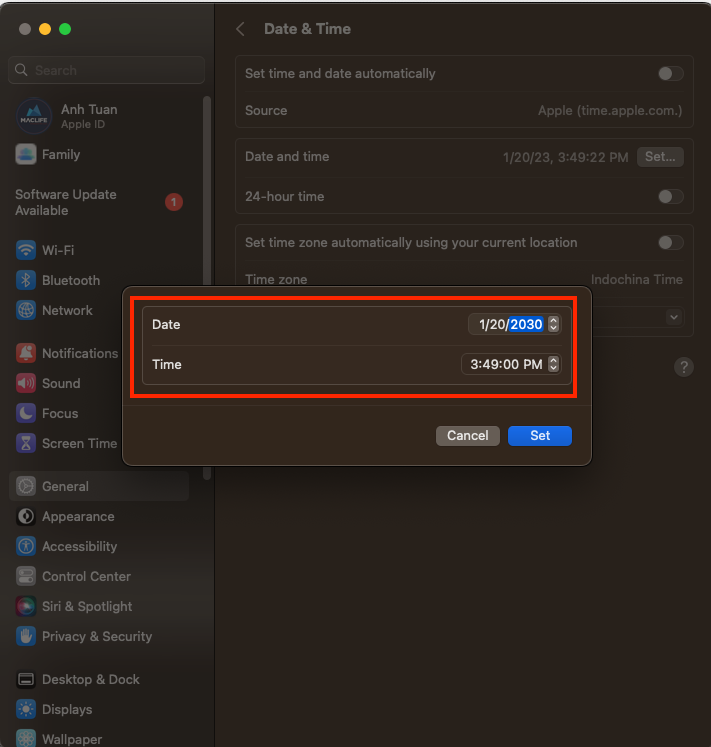The height and width of the screenshot is (747, 711).
Task: Toggle automatic time zone by location
Action: point(671,243)
